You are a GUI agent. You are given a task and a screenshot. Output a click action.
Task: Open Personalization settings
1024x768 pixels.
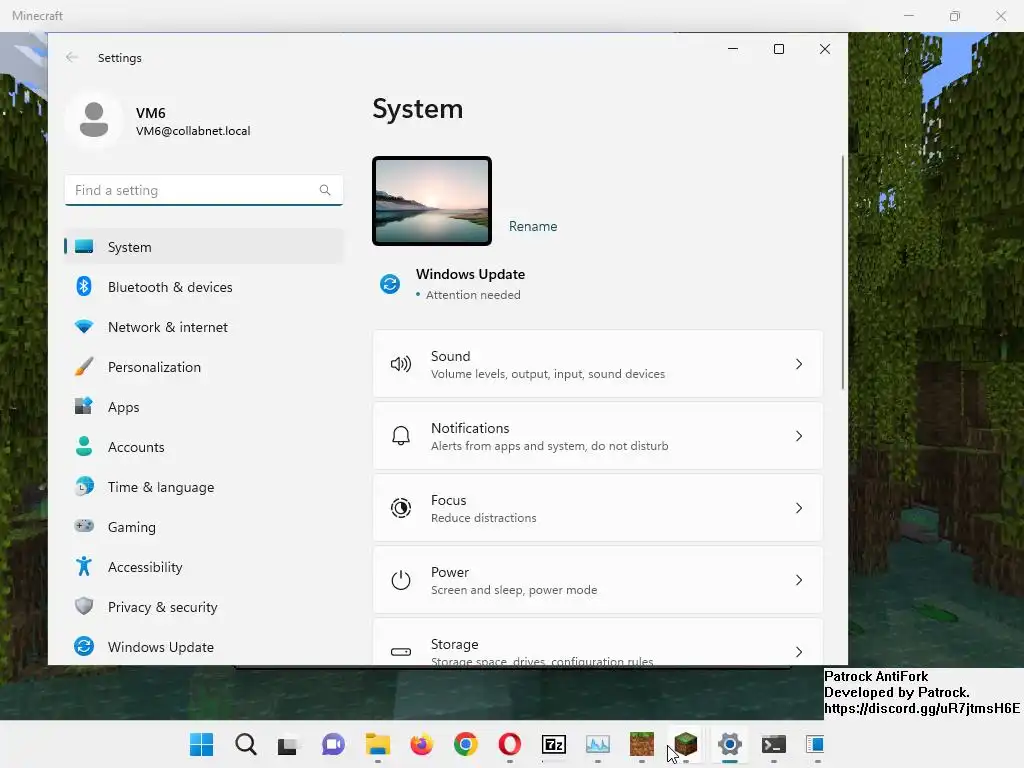(204, 367)
